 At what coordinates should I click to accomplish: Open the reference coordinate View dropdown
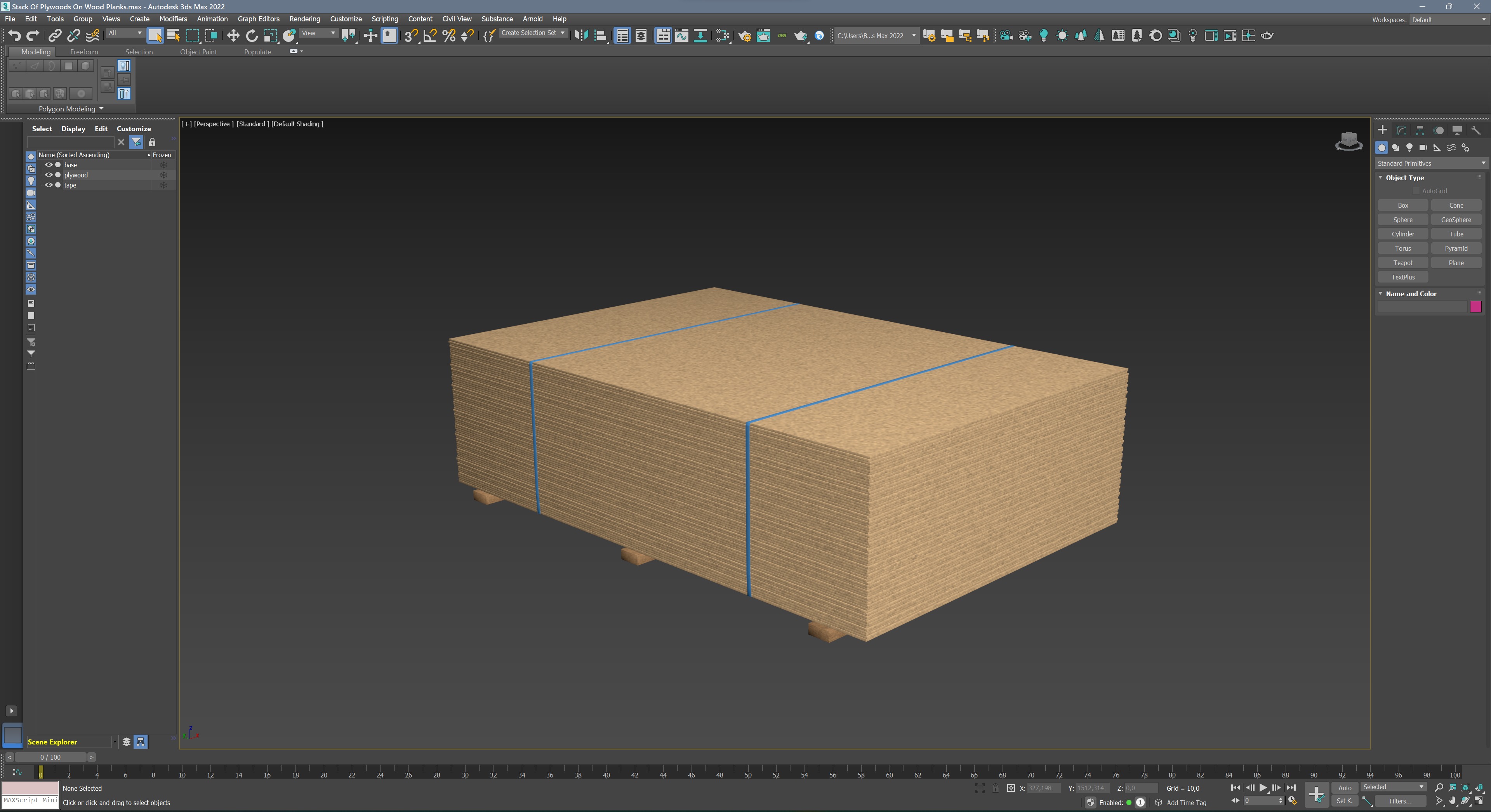tap(318, 33)
